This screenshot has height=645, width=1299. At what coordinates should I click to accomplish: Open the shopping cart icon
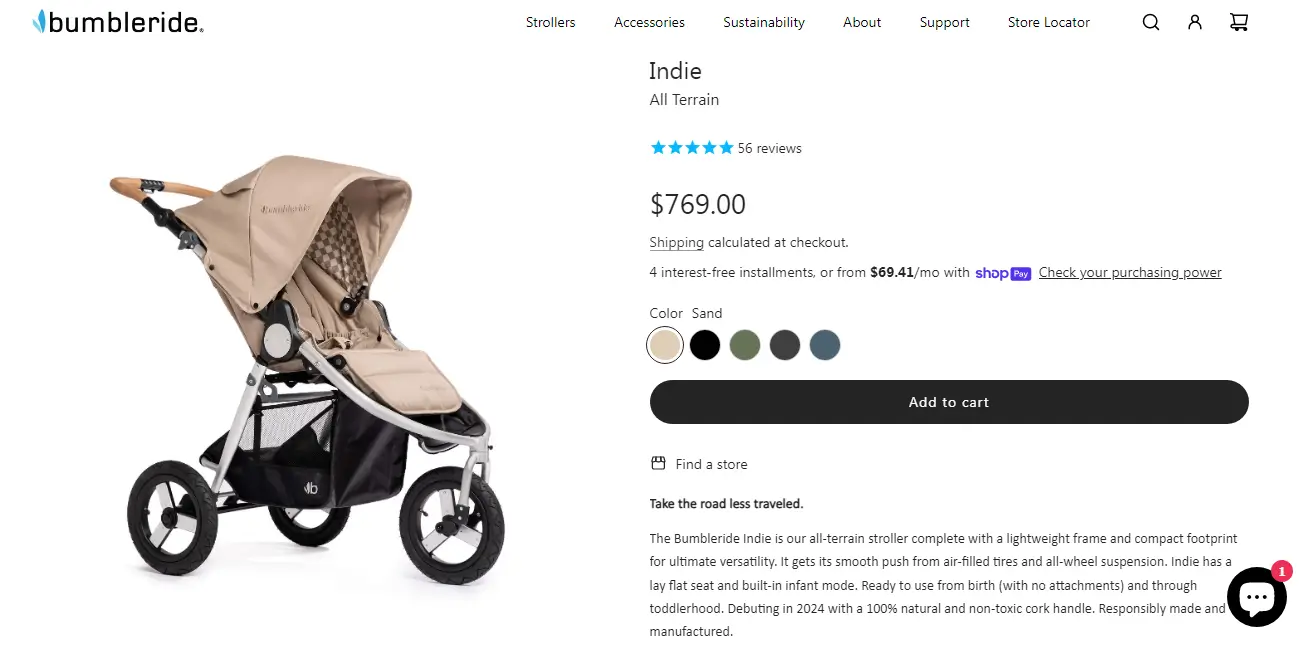click(x=1239, y=22)
